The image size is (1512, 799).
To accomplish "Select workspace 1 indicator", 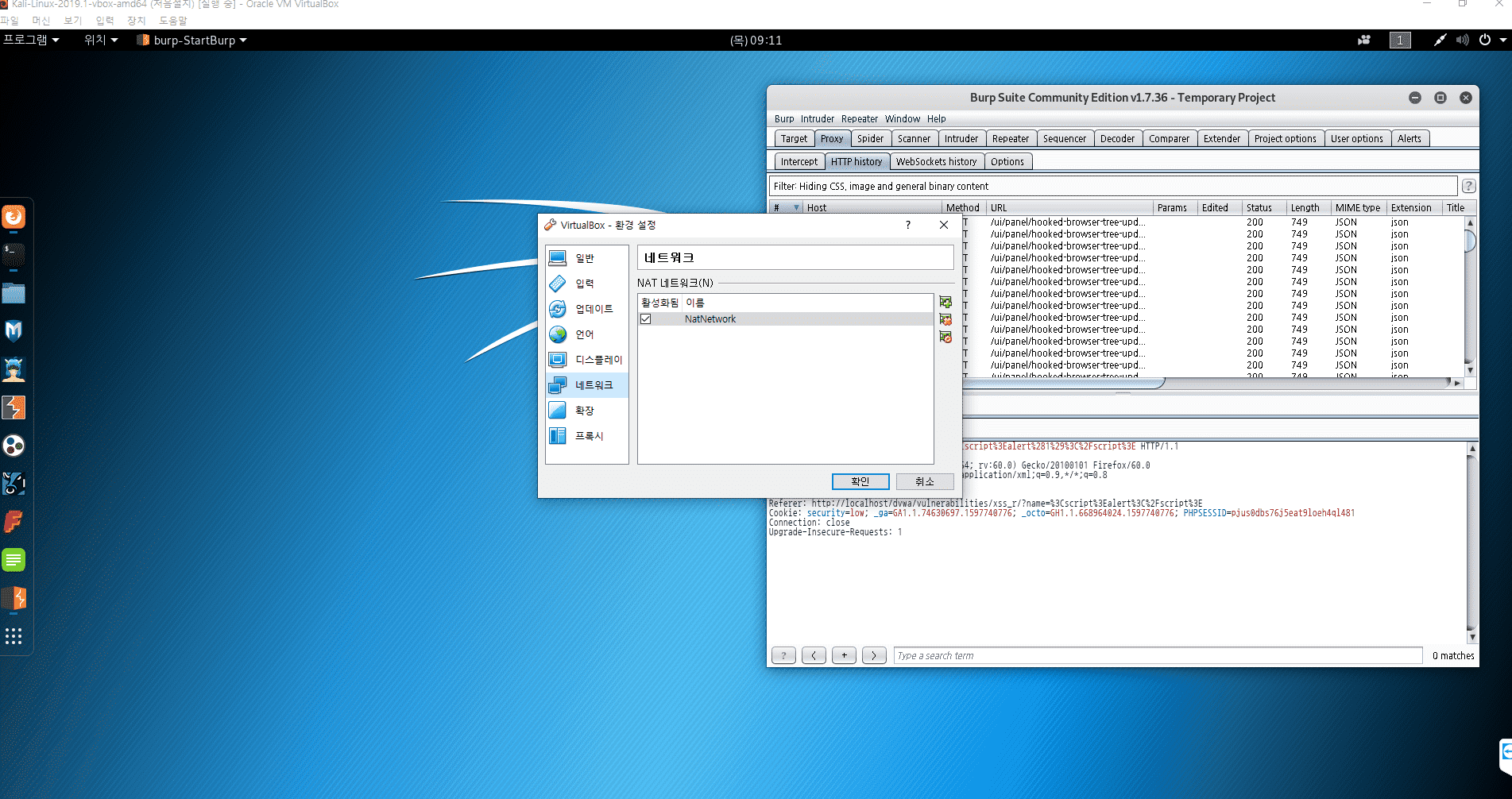I will [1400, 40].
